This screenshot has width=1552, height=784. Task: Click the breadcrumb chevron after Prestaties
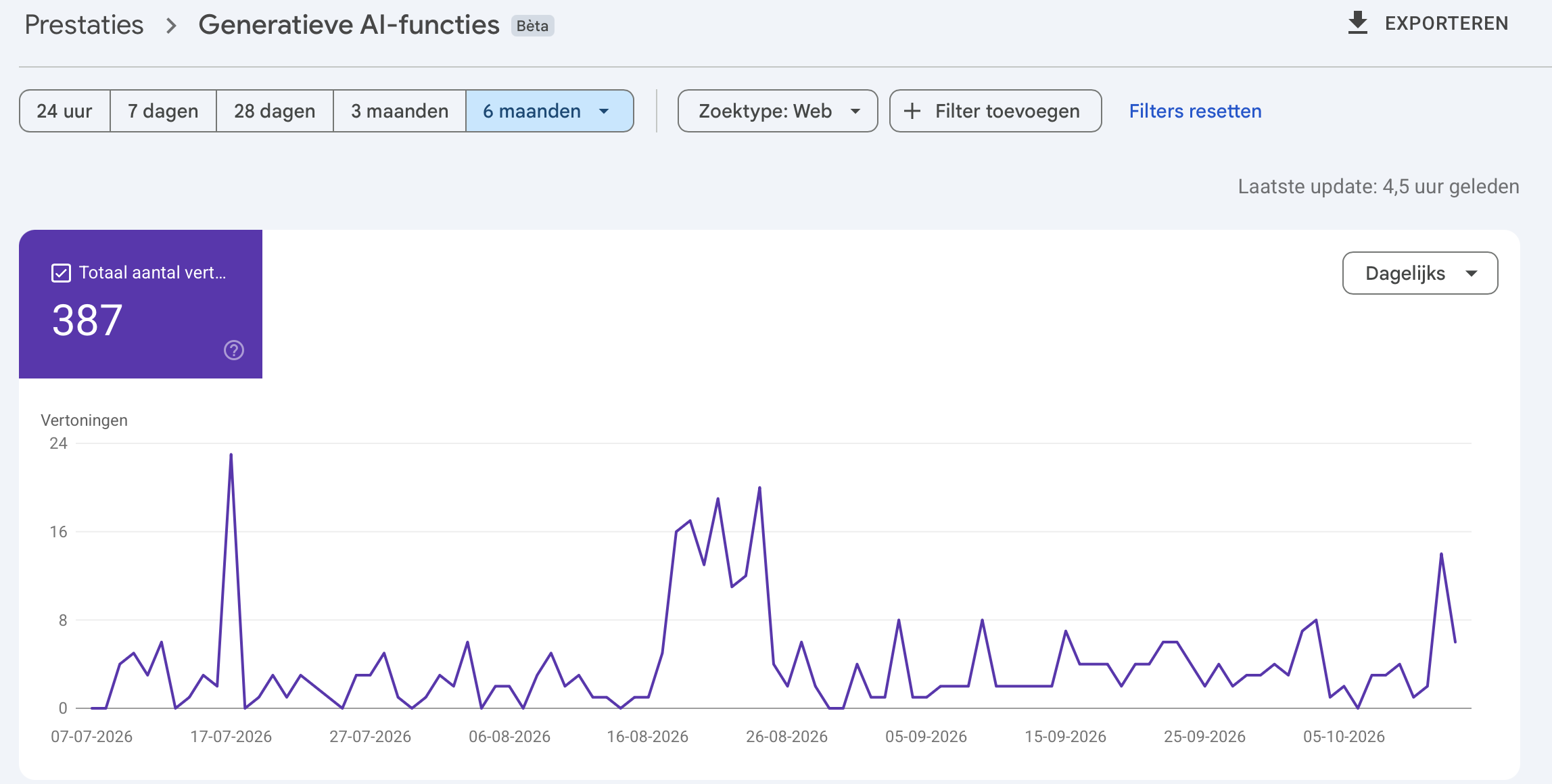[x=171, y=26]
